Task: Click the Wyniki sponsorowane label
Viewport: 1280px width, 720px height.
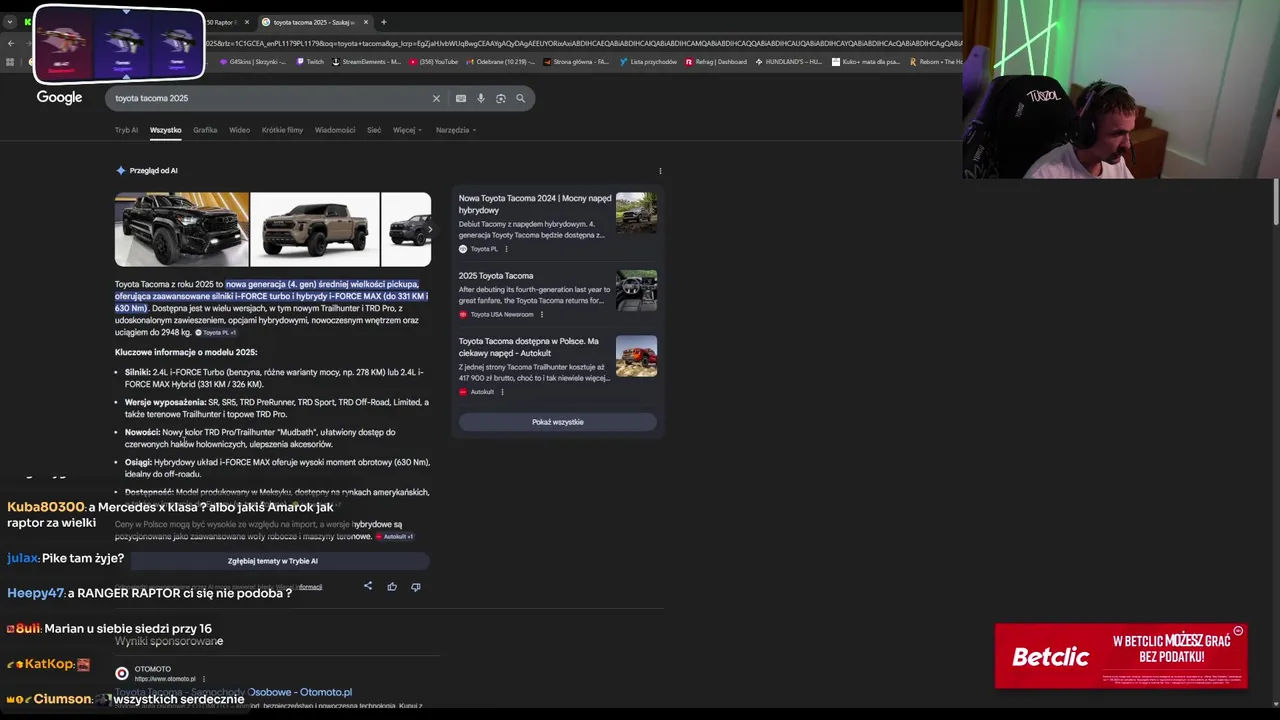Action: pos(169,641)
